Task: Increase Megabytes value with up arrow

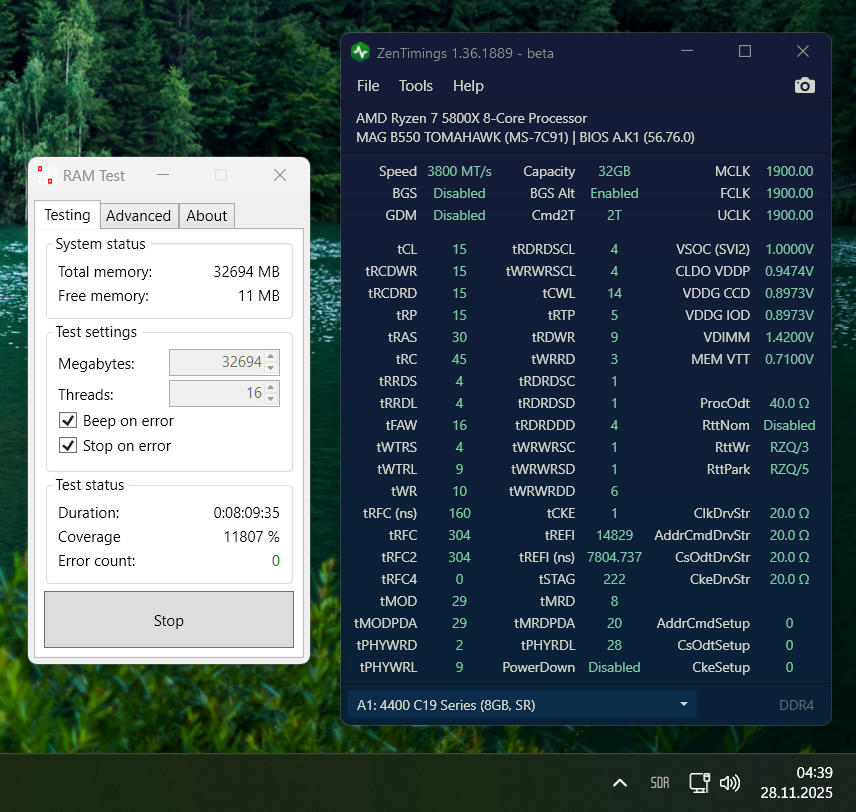Action: (x=271, y=356)
